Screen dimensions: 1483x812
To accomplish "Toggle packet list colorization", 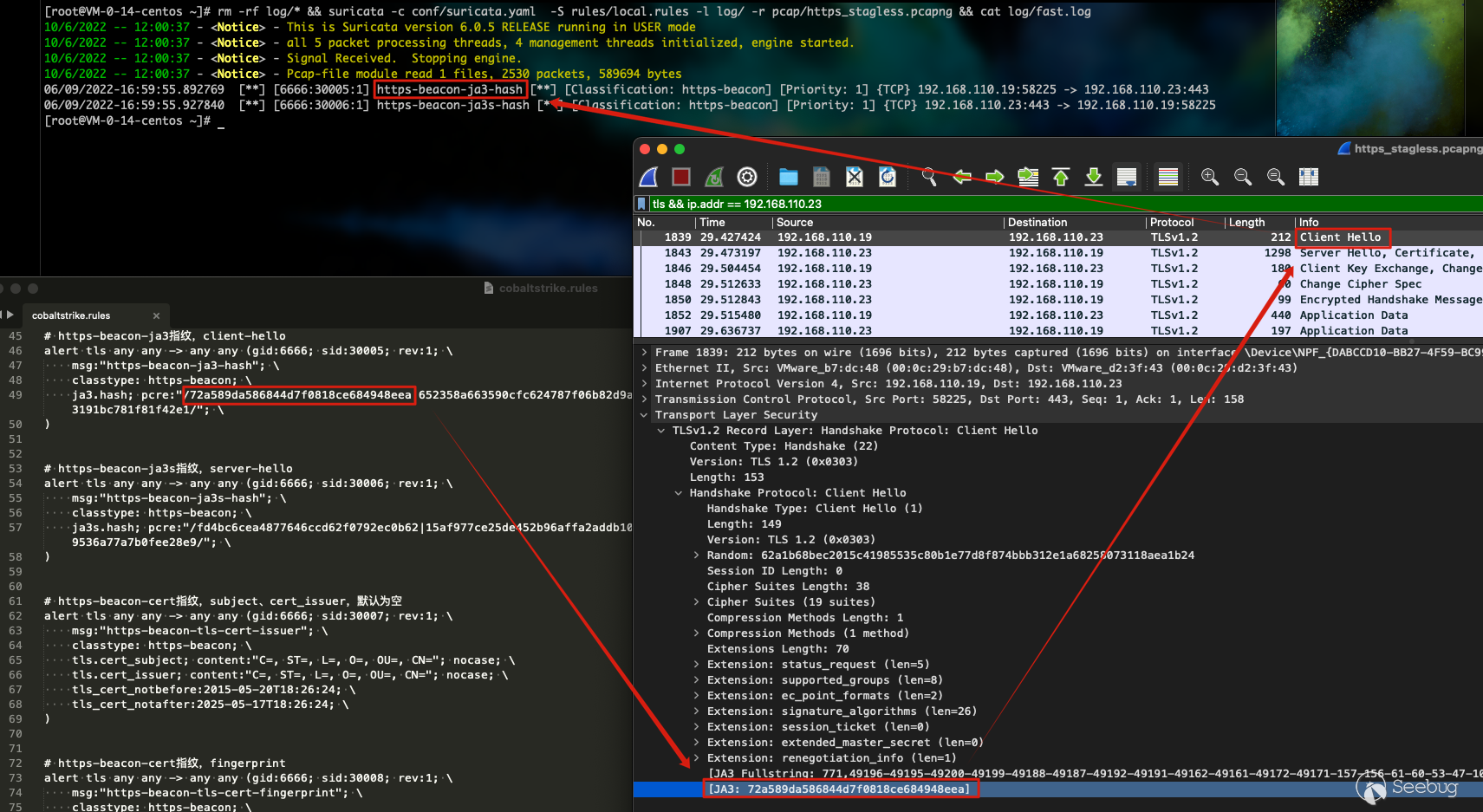I will 1168,178.
